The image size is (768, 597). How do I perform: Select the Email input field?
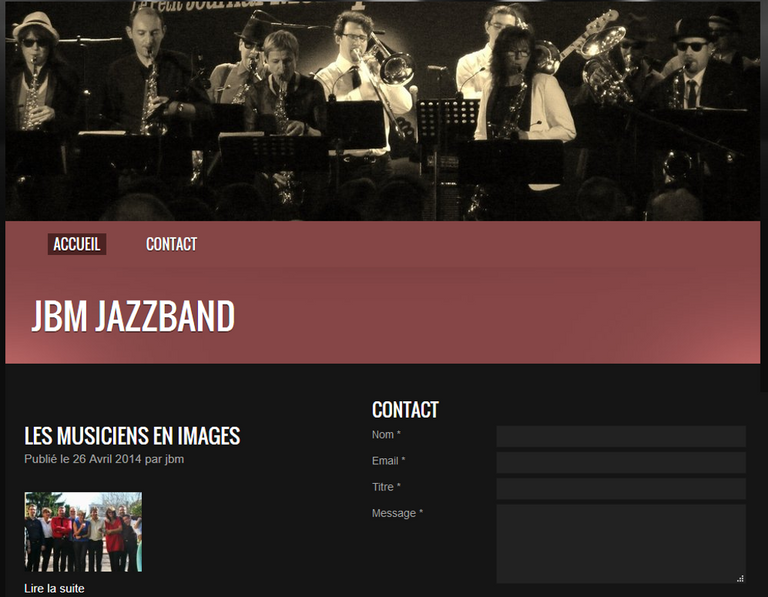tap(621, 462)
